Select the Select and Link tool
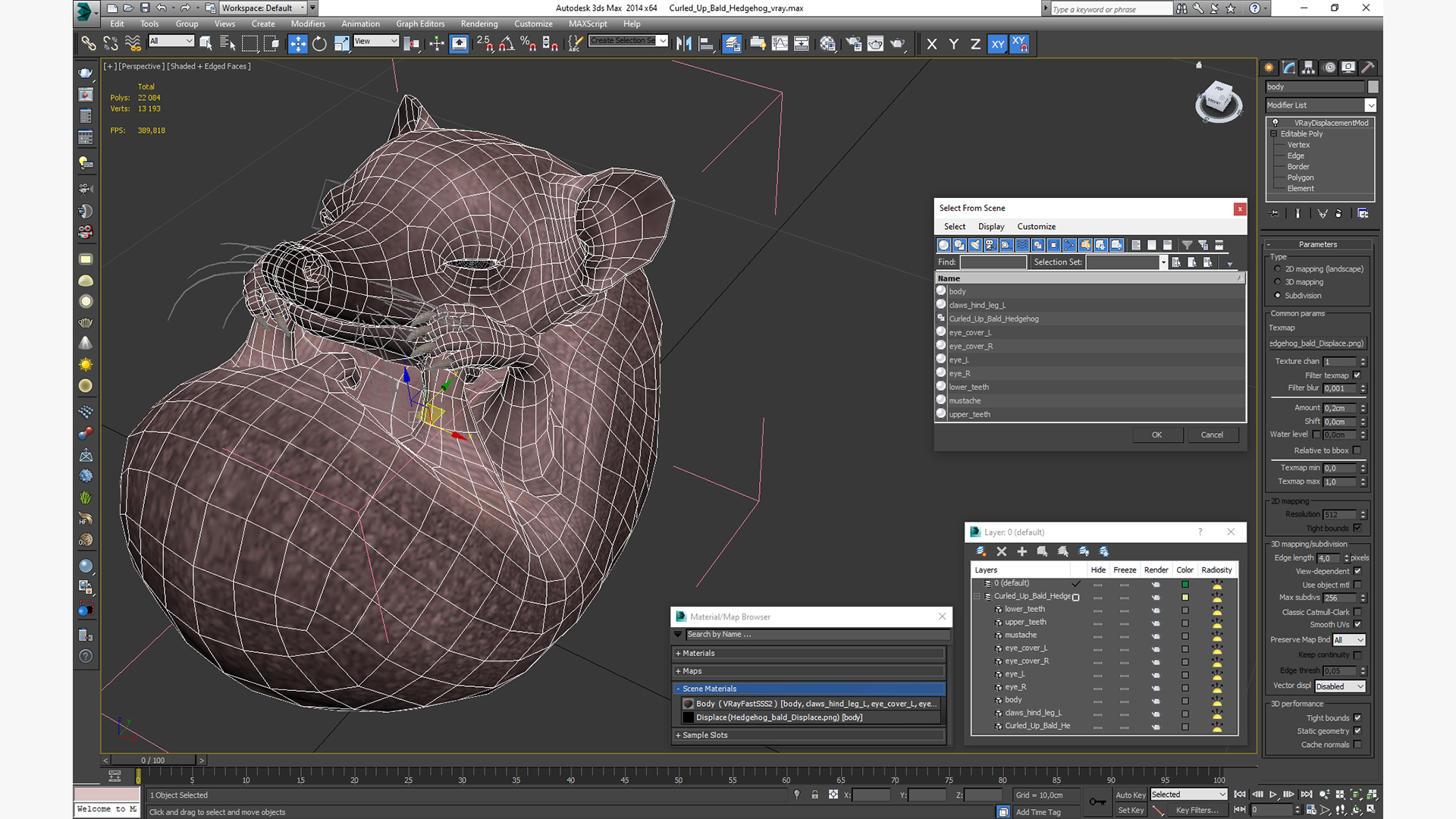This screenshot has height=819, width=1456. (x=89, y=44)
